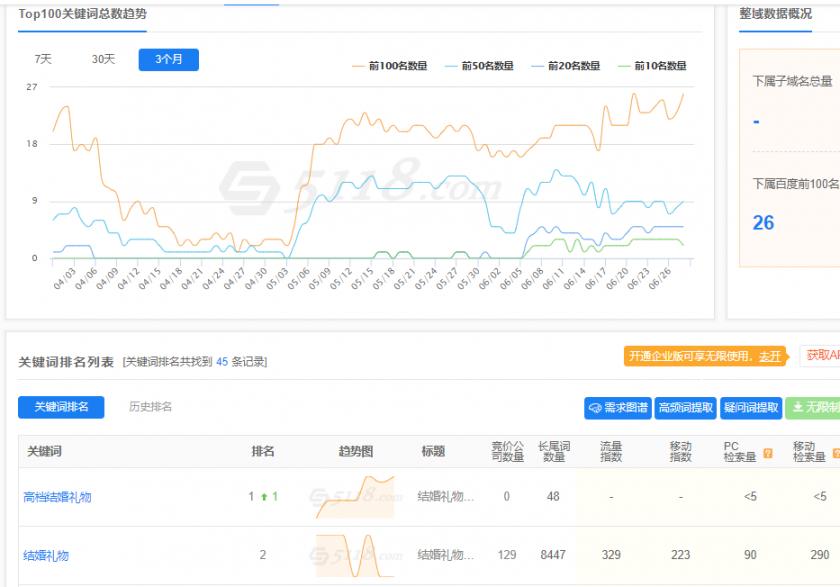This screenshot has width=840, height=587.
Task: Open the 需求图谱 demand graph button
Action: pos(617,408)
